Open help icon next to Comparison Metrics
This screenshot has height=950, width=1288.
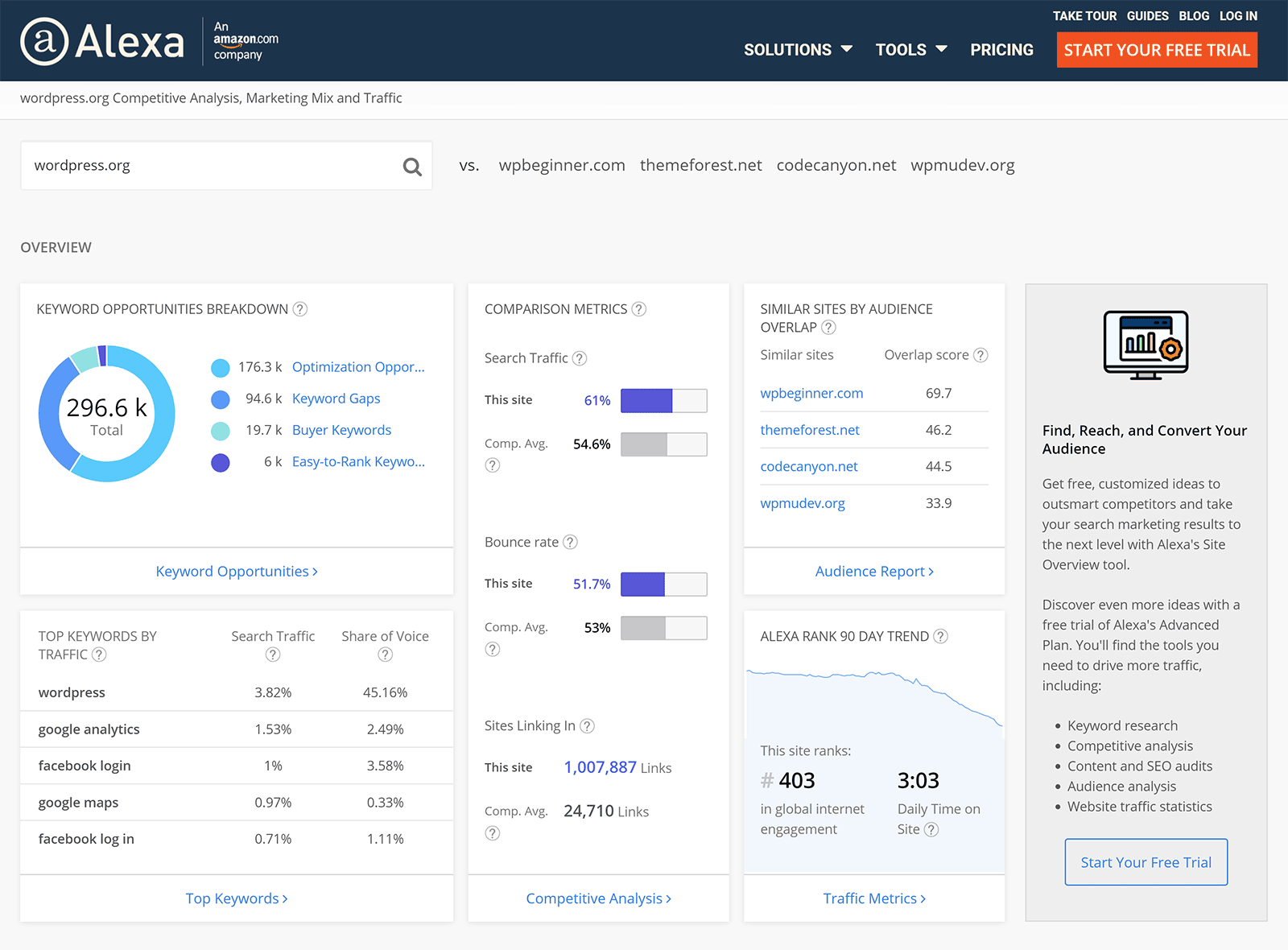[639, 309]
